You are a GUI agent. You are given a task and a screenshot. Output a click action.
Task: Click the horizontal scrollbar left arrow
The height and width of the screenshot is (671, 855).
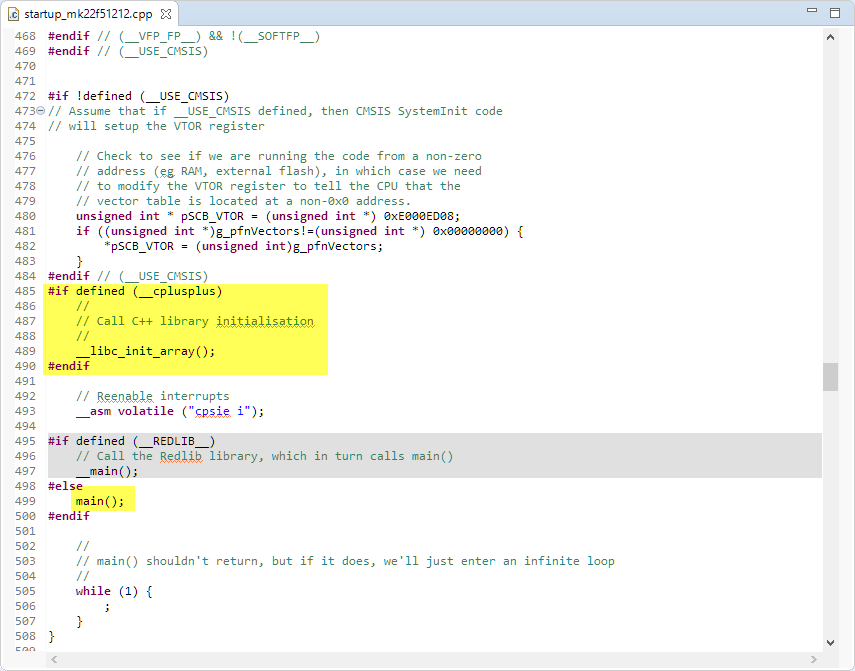54,660
